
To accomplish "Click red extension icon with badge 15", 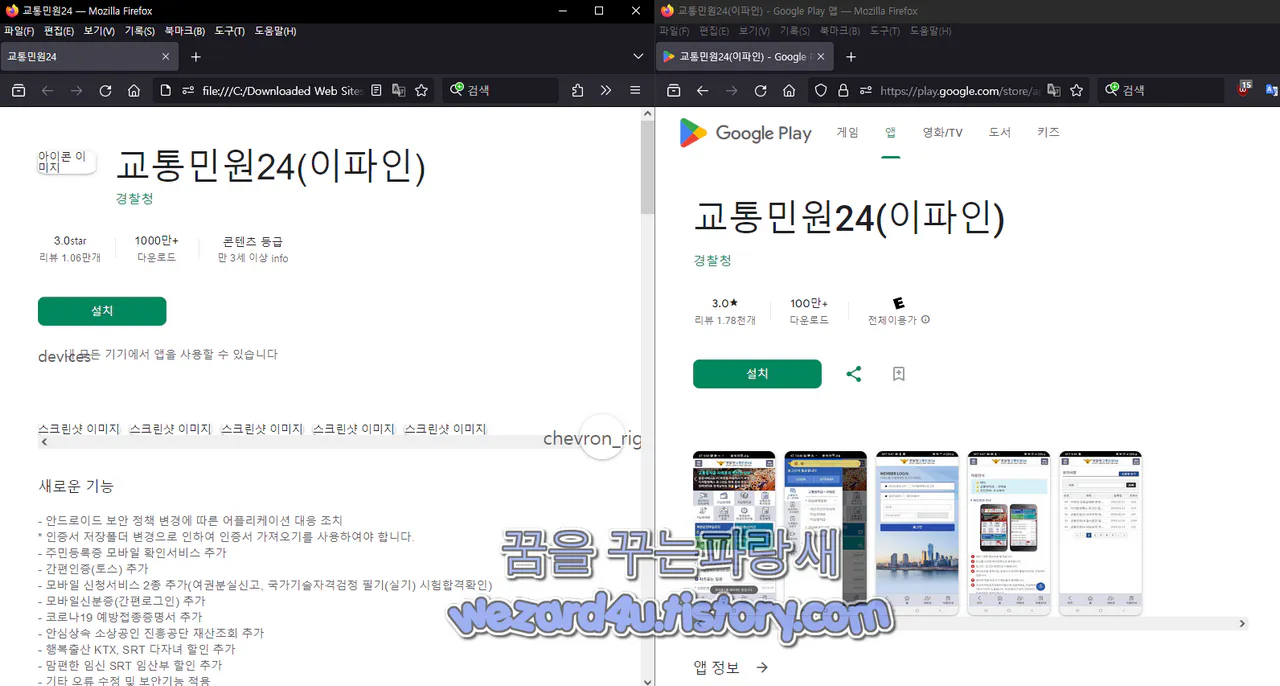I will tap(1245, 88).
